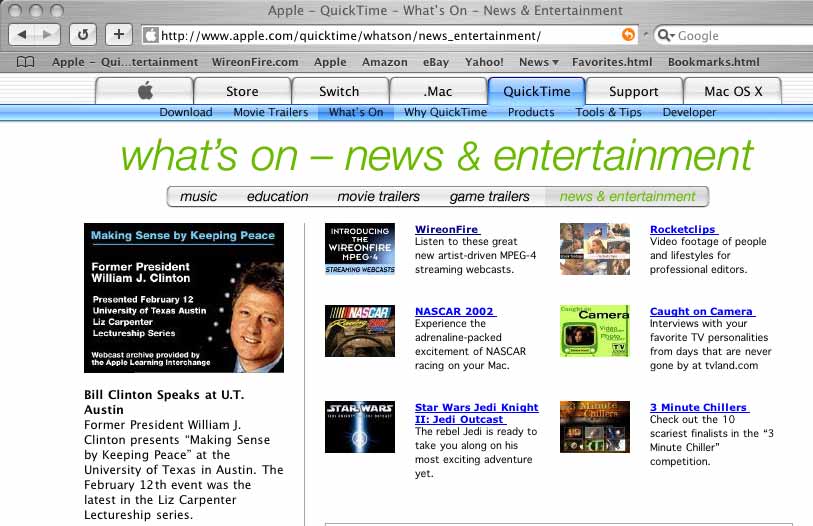The width and height of the screenshot is (813, 526).
Task: Click the green Caught on Camera thumbnail
Action: pos(595,331)
